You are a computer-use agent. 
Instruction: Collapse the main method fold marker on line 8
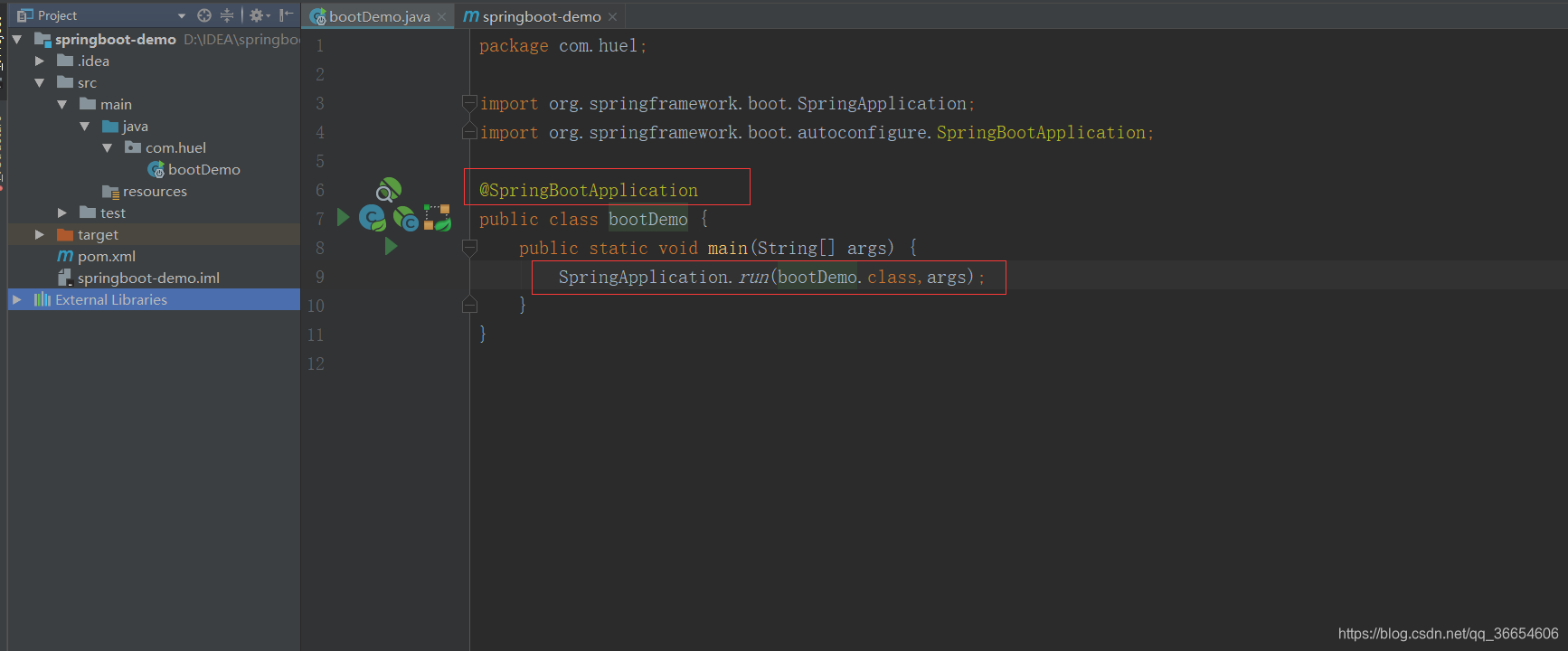pyautogui.click(x=469, y=247)
